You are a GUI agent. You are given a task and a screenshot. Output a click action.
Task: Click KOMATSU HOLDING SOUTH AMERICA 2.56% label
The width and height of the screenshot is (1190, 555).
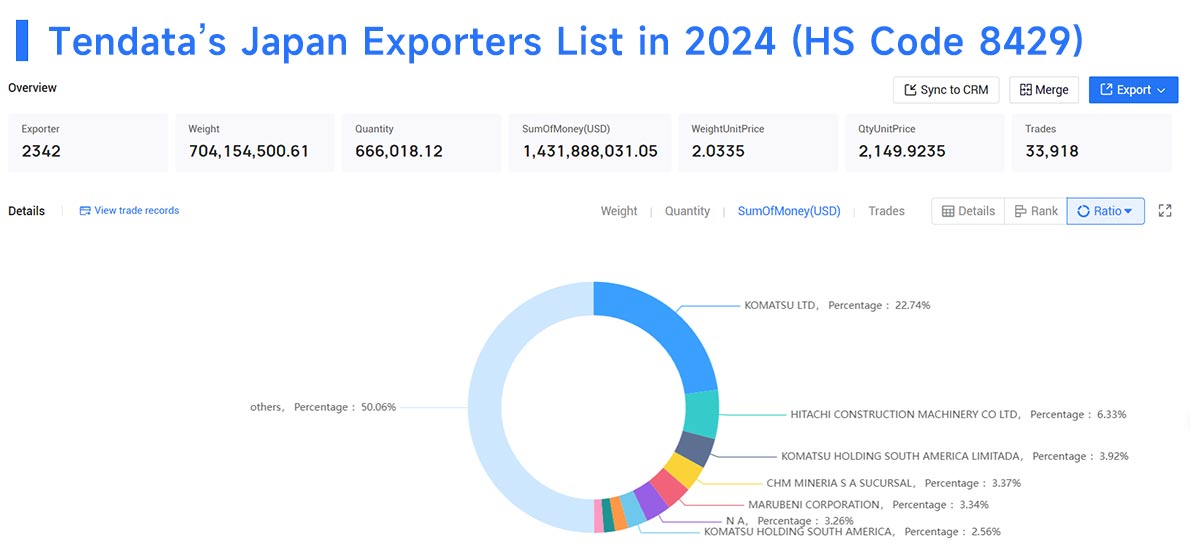pos(852,531)
